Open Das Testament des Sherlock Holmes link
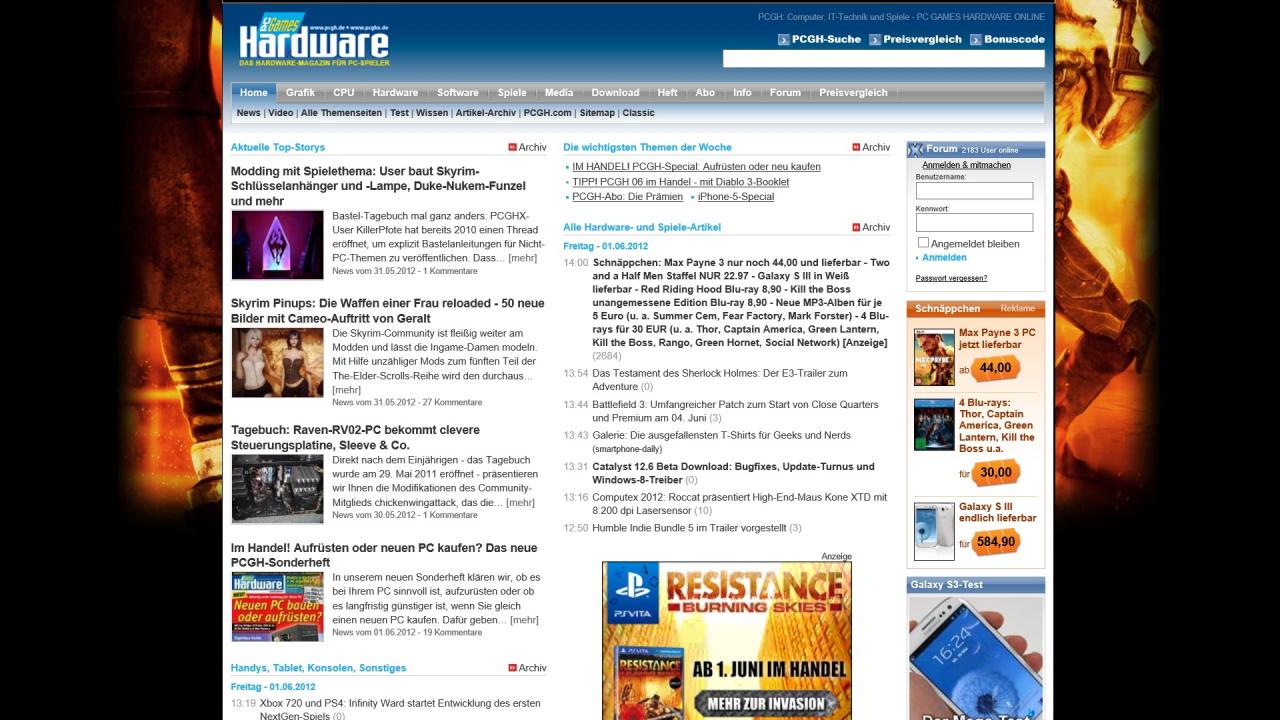The image size is (1280, 720). point(719,380)
